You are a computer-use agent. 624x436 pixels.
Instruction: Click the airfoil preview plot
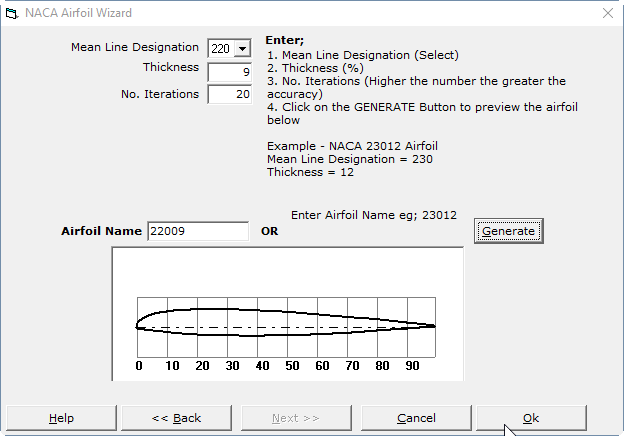(288, 314)
